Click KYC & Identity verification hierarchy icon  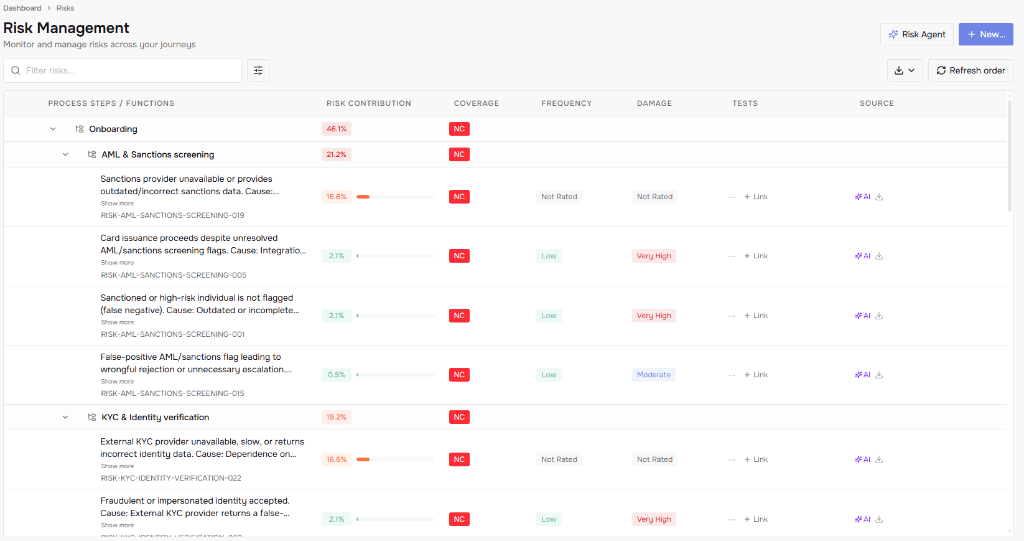[92, 417]
